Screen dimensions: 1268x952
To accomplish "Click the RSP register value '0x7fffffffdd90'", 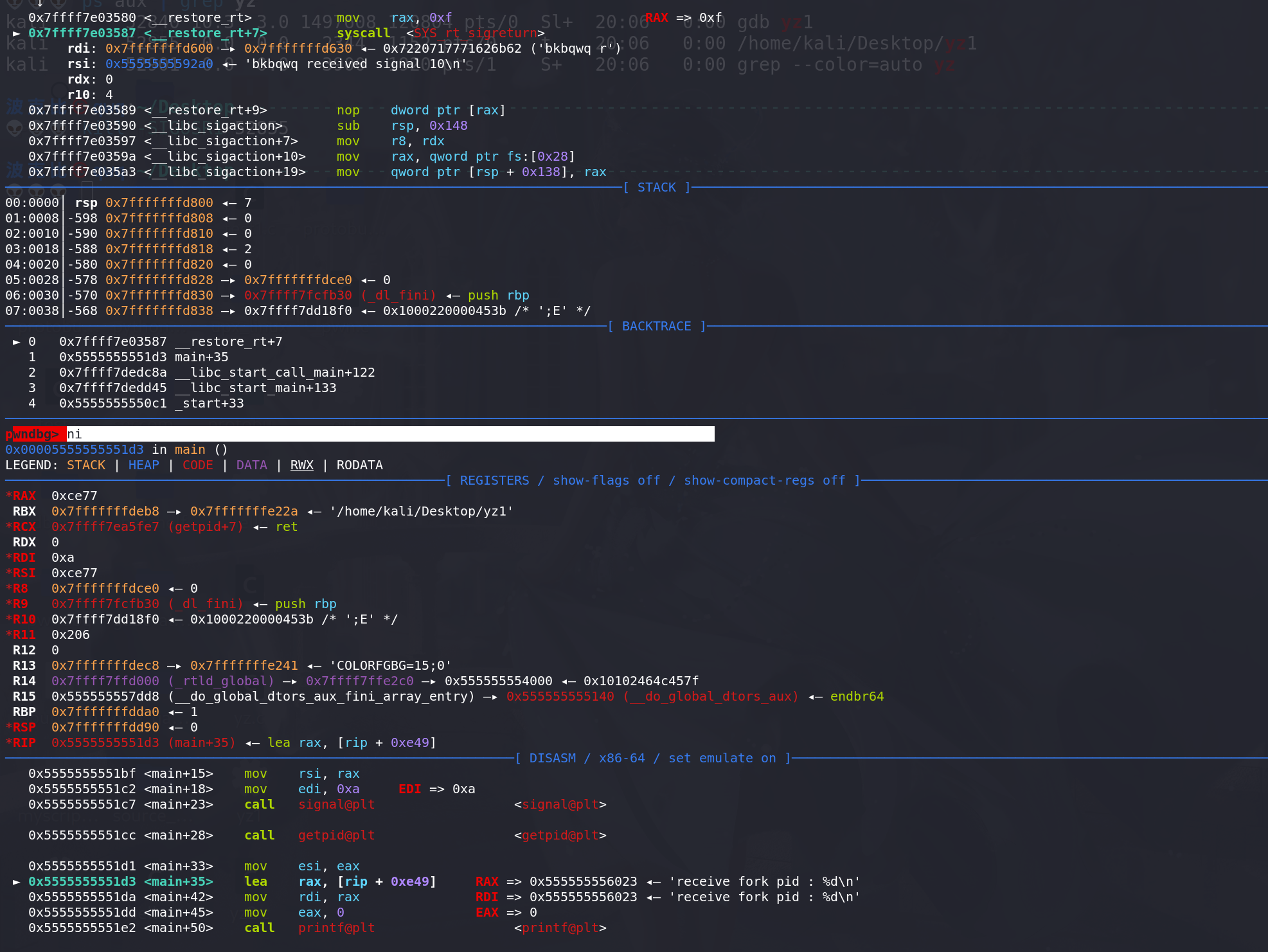I will click(x=105, y=727).
